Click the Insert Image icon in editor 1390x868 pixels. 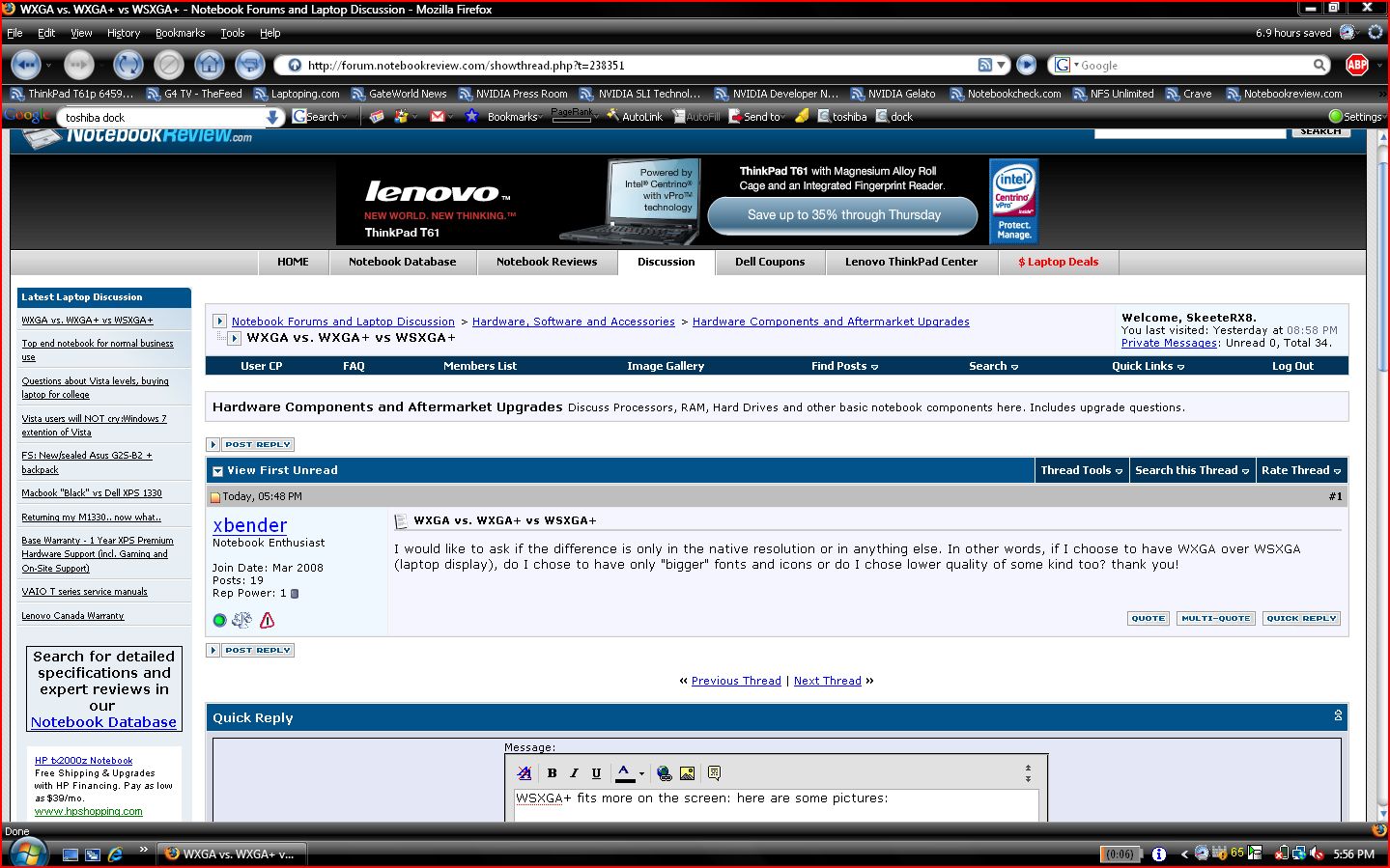point(687,773)
